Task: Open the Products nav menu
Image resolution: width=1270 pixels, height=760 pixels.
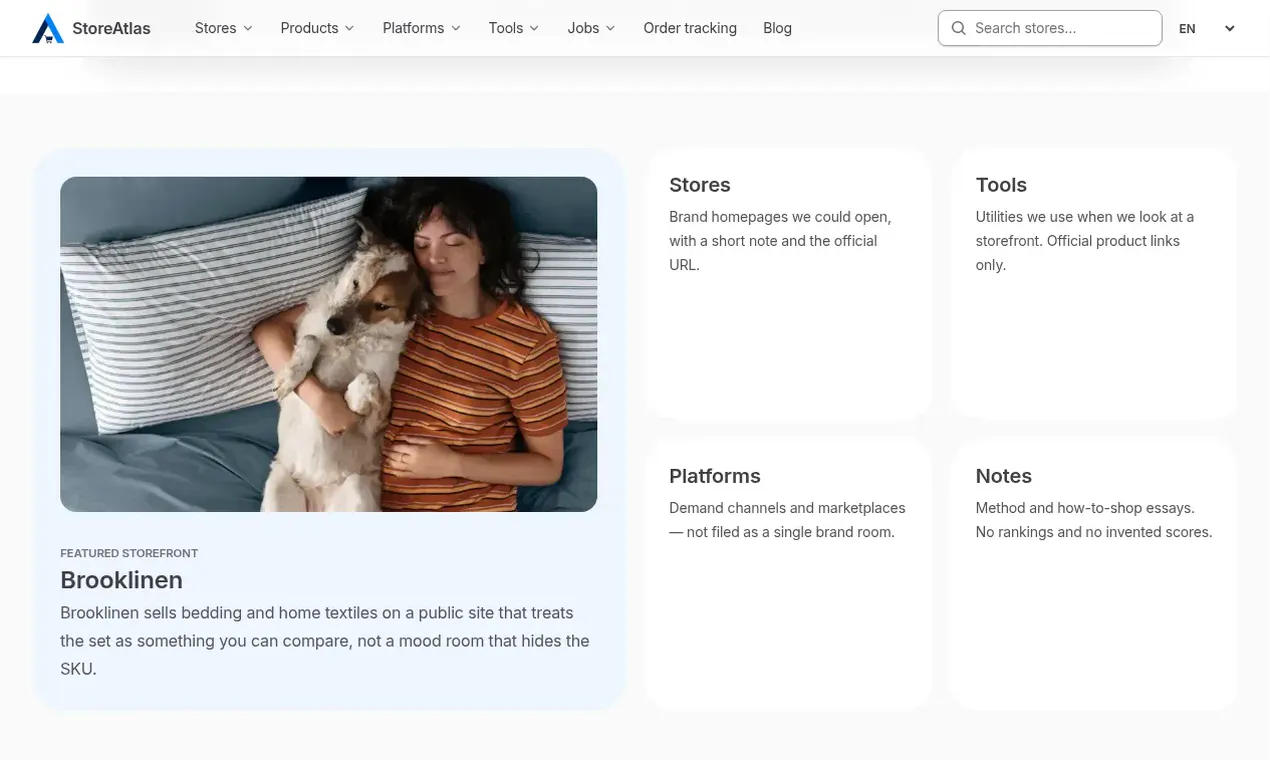Action: coord(318,28)
